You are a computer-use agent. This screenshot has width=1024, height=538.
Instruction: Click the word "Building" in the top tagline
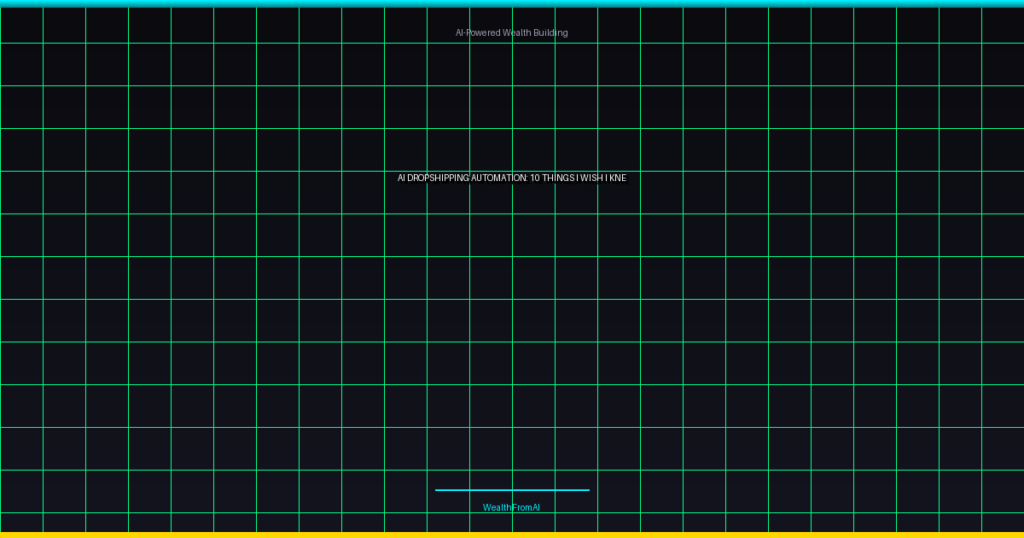[x=551, y=33]
